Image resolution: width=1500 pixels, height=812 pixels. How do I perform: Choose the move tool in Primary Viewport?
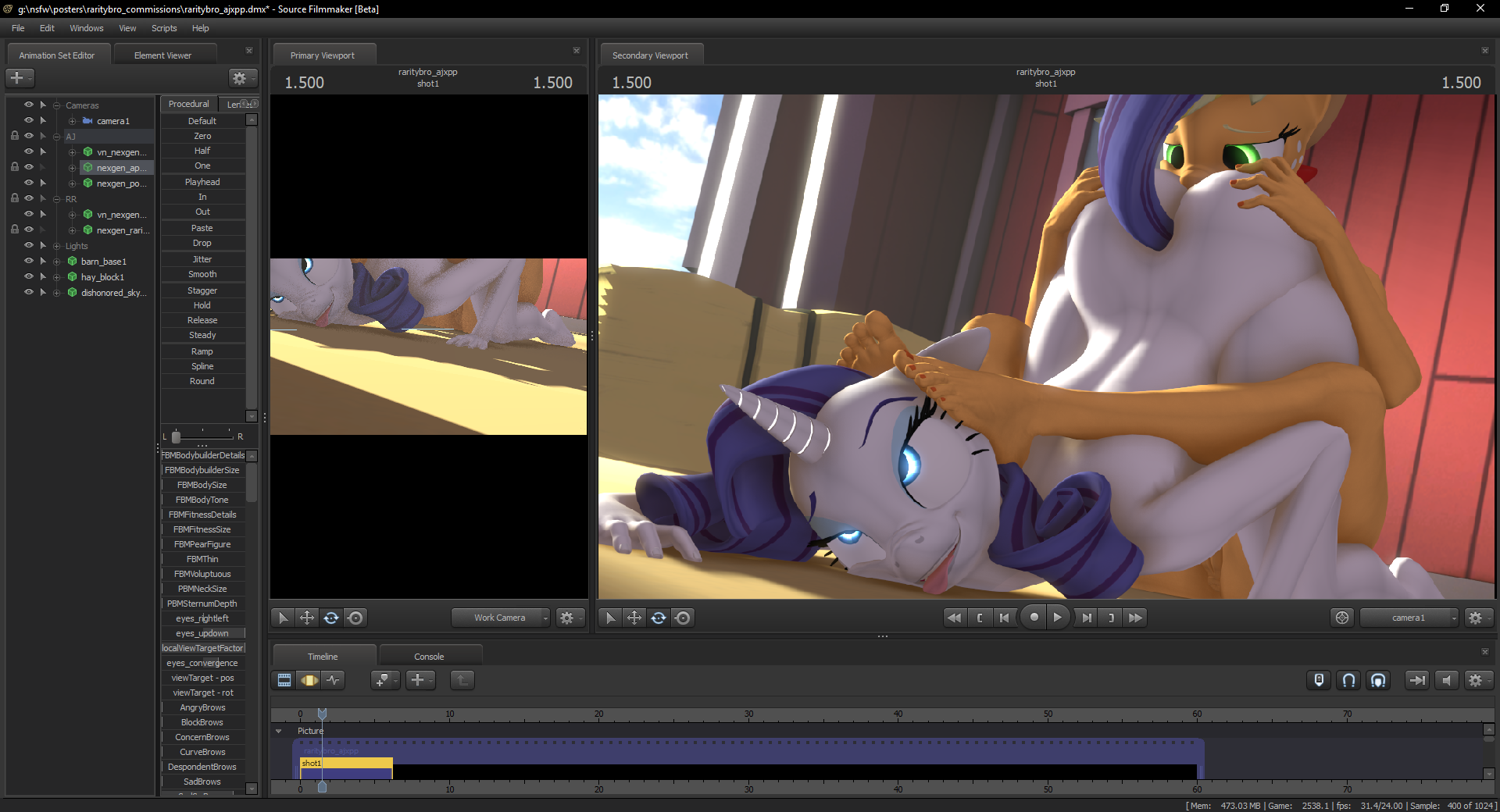307,618
